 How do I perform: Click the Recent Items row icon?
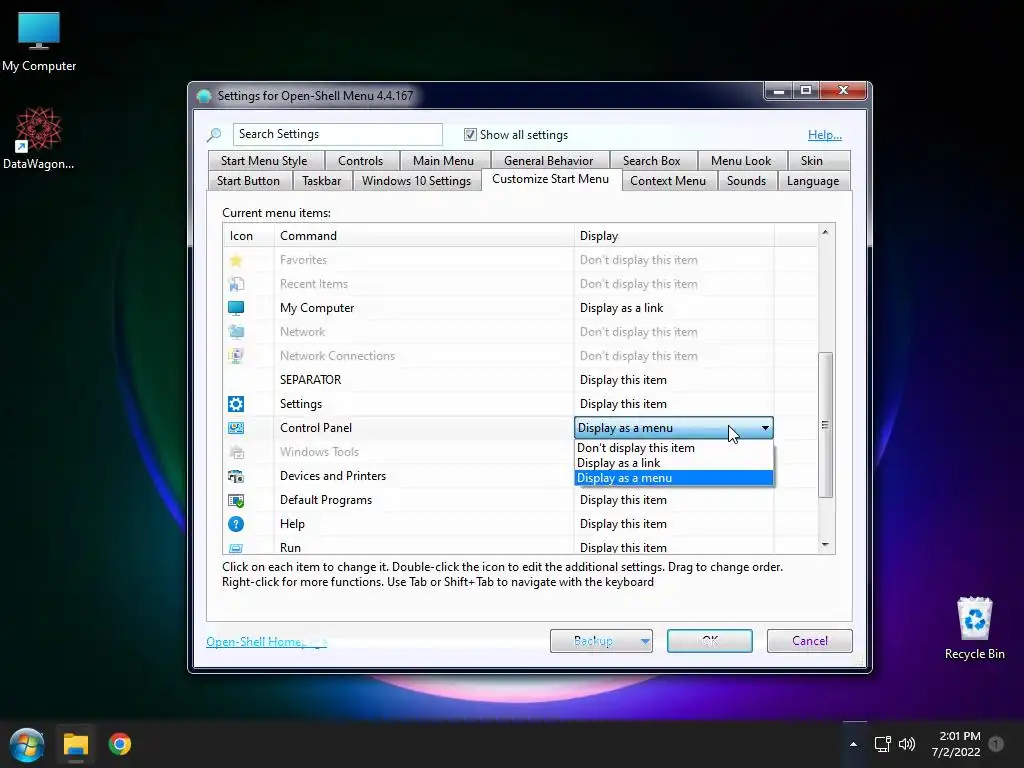click(x=236, y=284)
